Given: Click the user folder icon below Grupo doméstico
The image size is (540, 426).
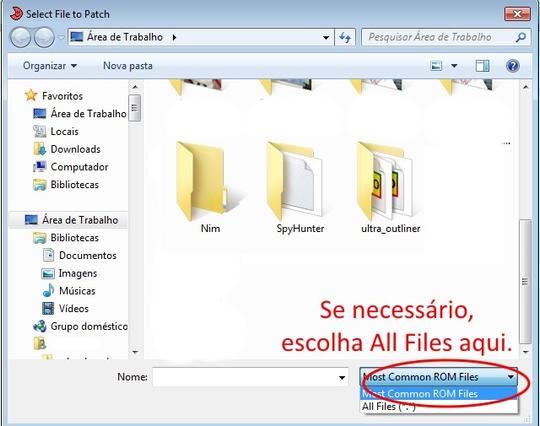Looking at the screenshot, I should (x=40, y=343).
